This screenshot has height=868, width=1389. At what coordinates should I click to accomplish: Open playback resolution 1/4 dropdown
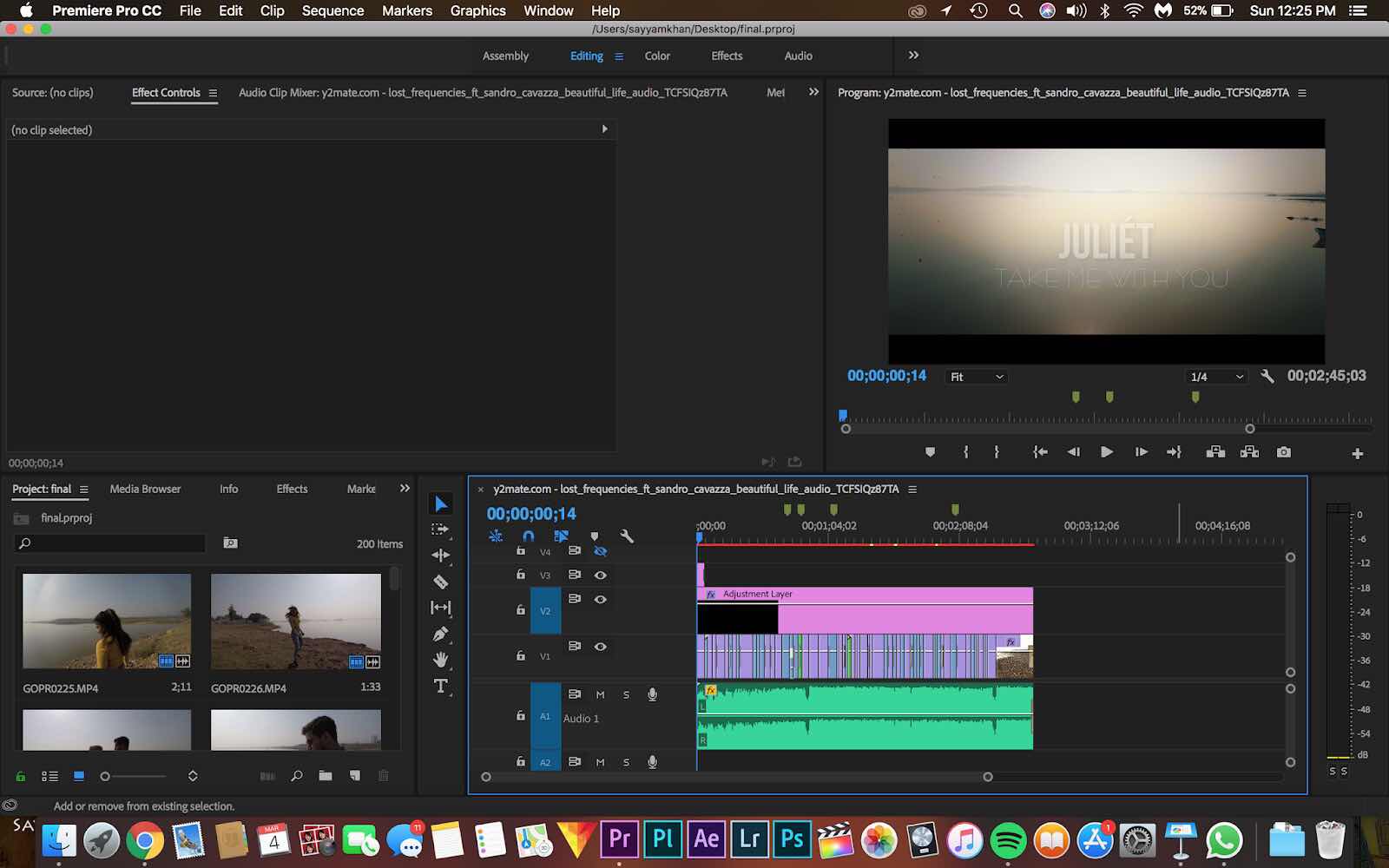pyautogui.click(x=1216, y=377)
